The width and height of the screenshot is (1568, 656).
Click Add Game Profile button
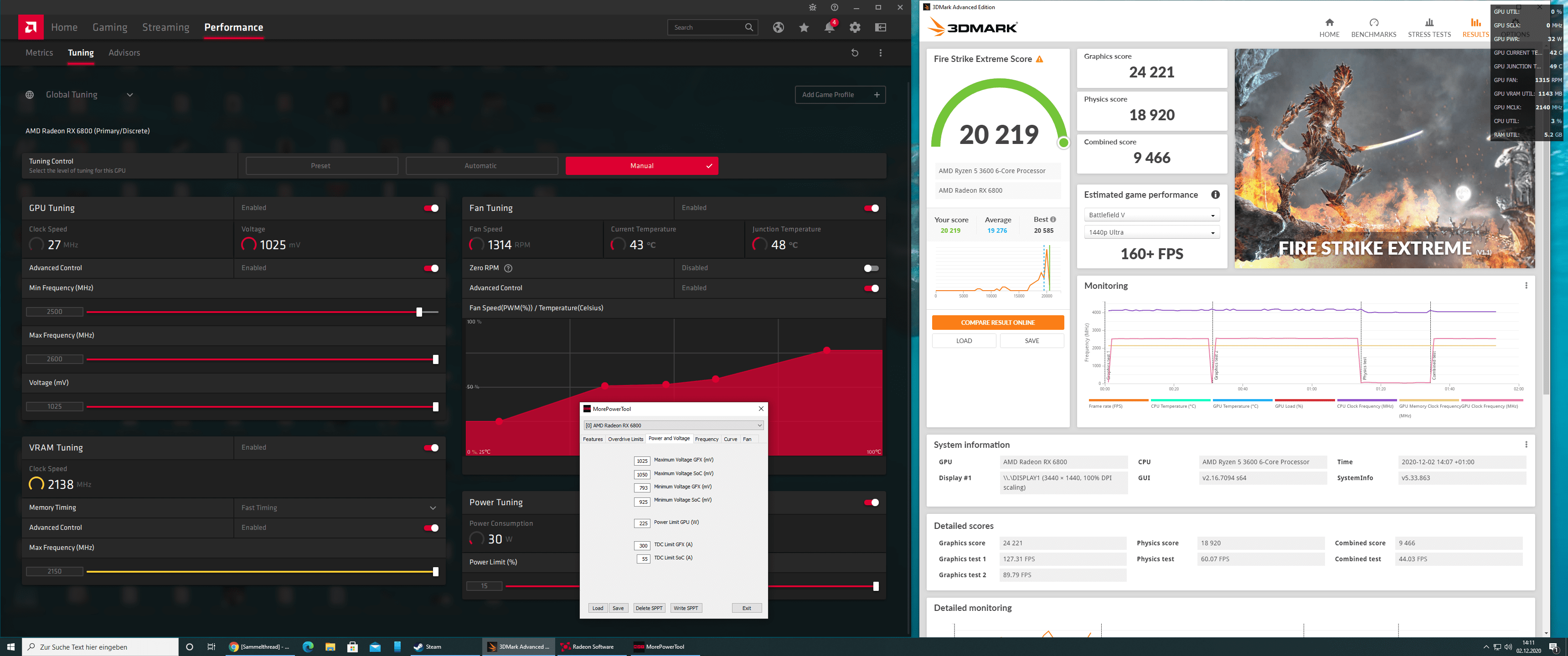tap(840, 95)
